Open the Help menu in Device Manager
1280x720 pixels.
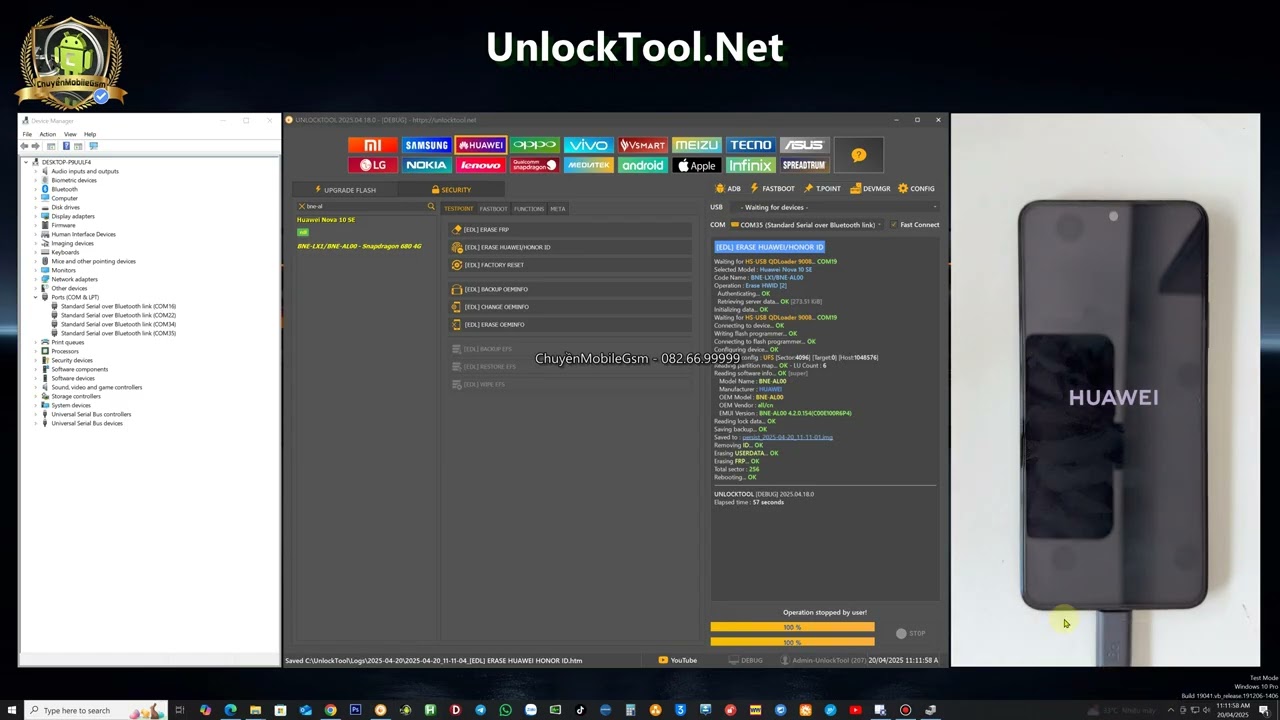click(90, 134)
